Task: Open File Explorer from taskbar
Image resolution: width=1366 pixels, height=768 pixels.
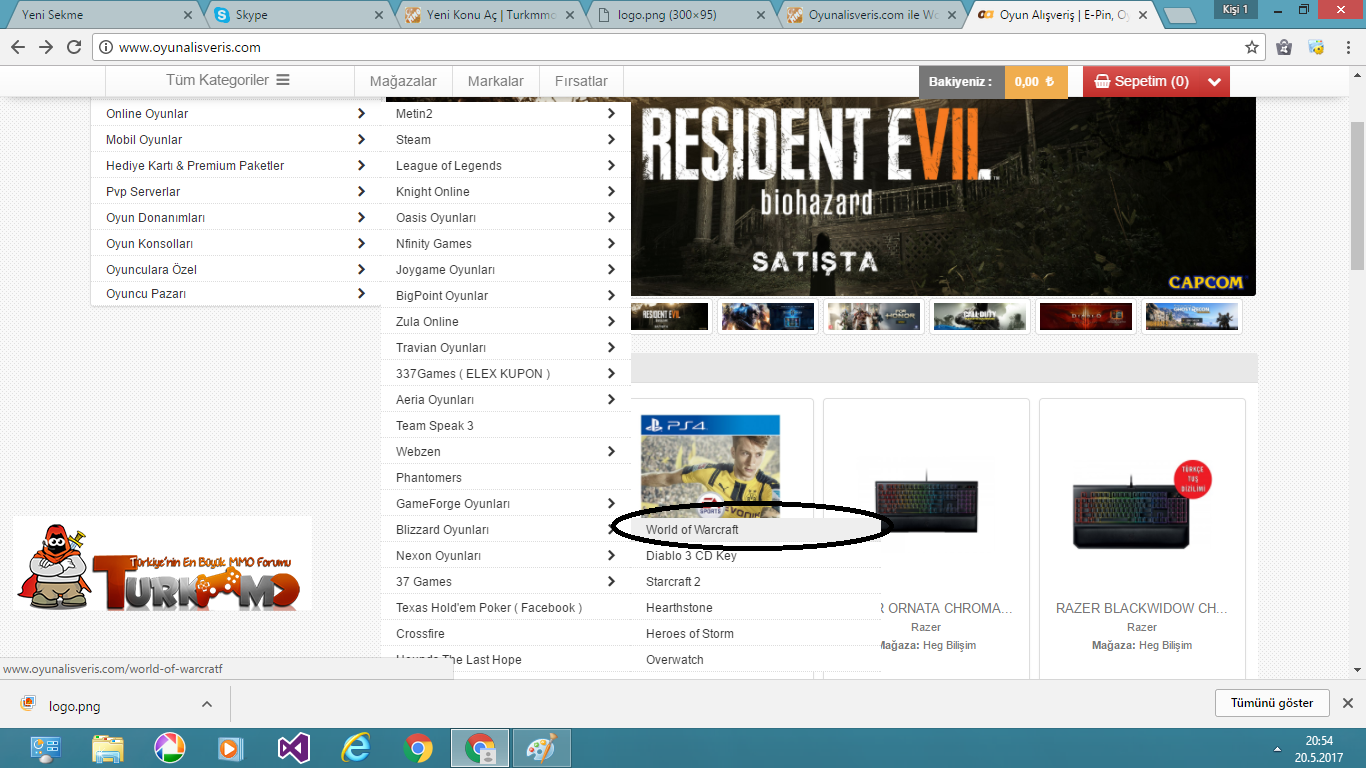Action: (107, 748)
